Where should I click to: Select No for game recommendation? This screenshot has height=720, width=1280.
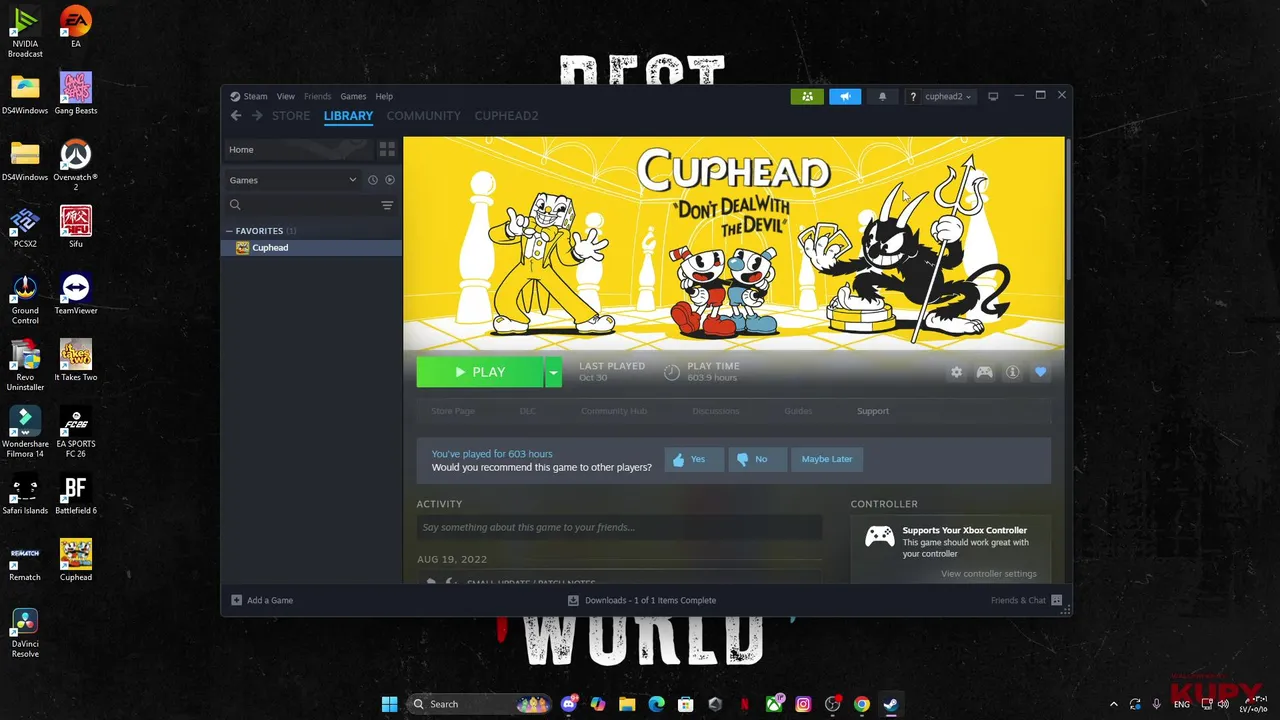coord(758,459)
